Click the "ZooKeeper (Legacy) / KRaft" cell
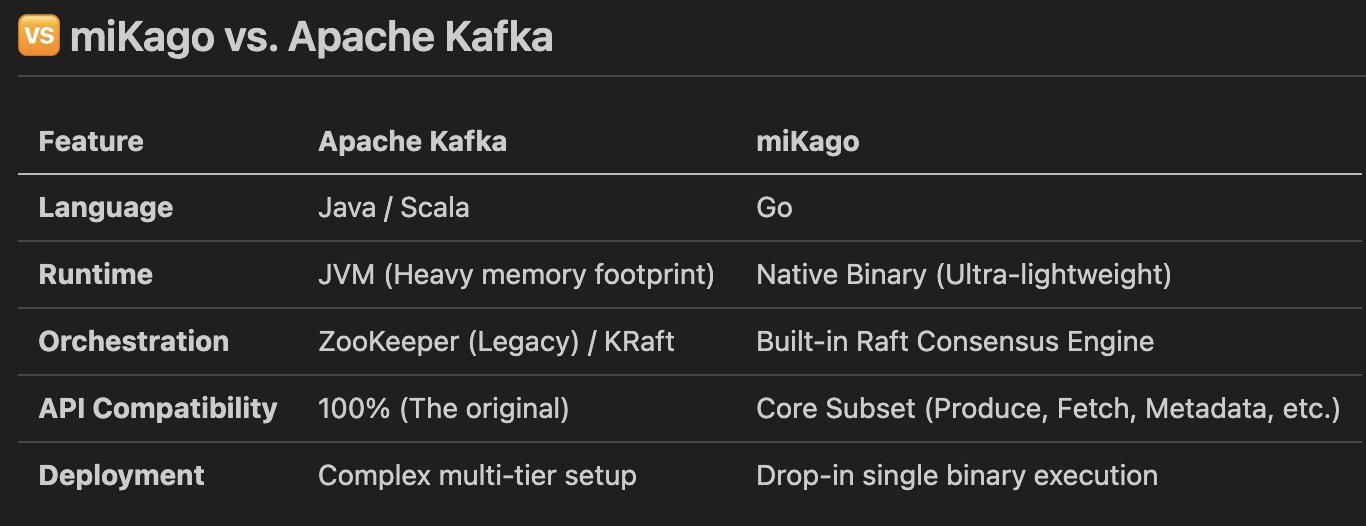This screenshot has height=526, width=1366. click(496, 342)
